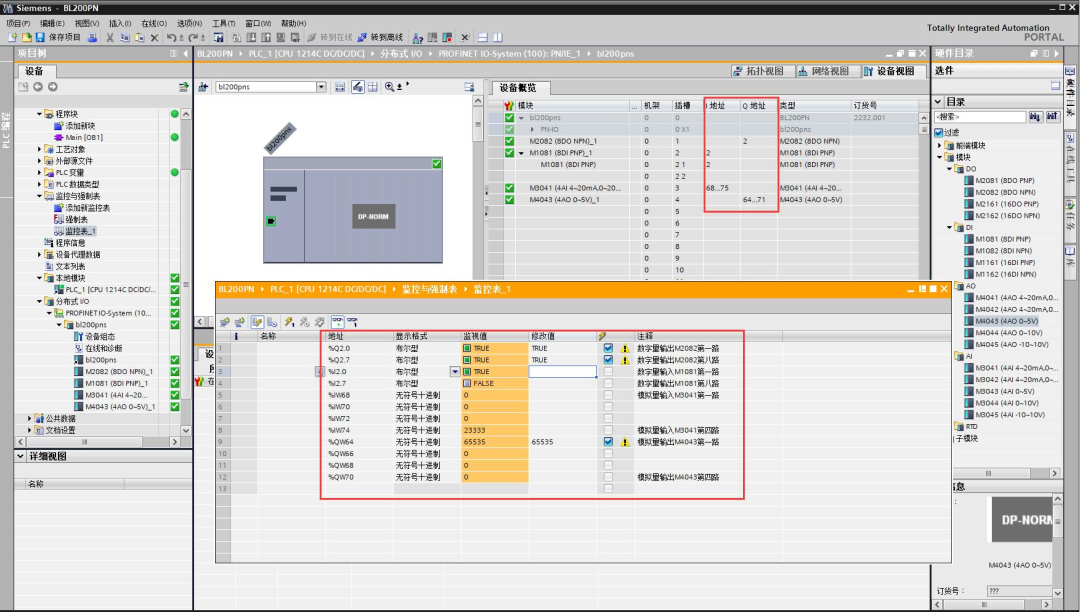The image size is (1080, 612).
Task: Click the 搜索 search field in catalog
Action: 980,117
